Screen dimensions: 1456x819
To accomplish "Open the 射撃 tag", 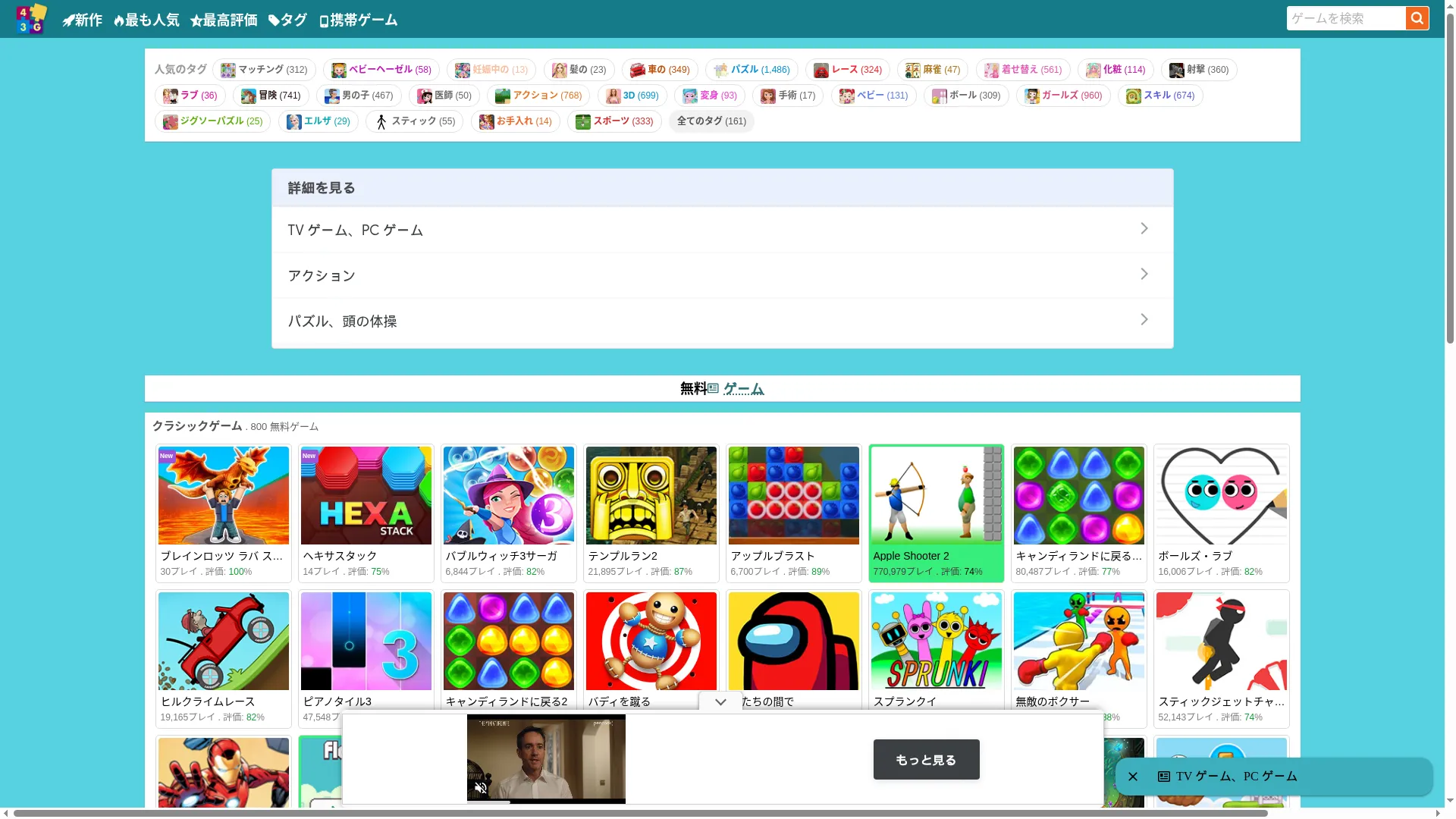I will pos(1198,70).
